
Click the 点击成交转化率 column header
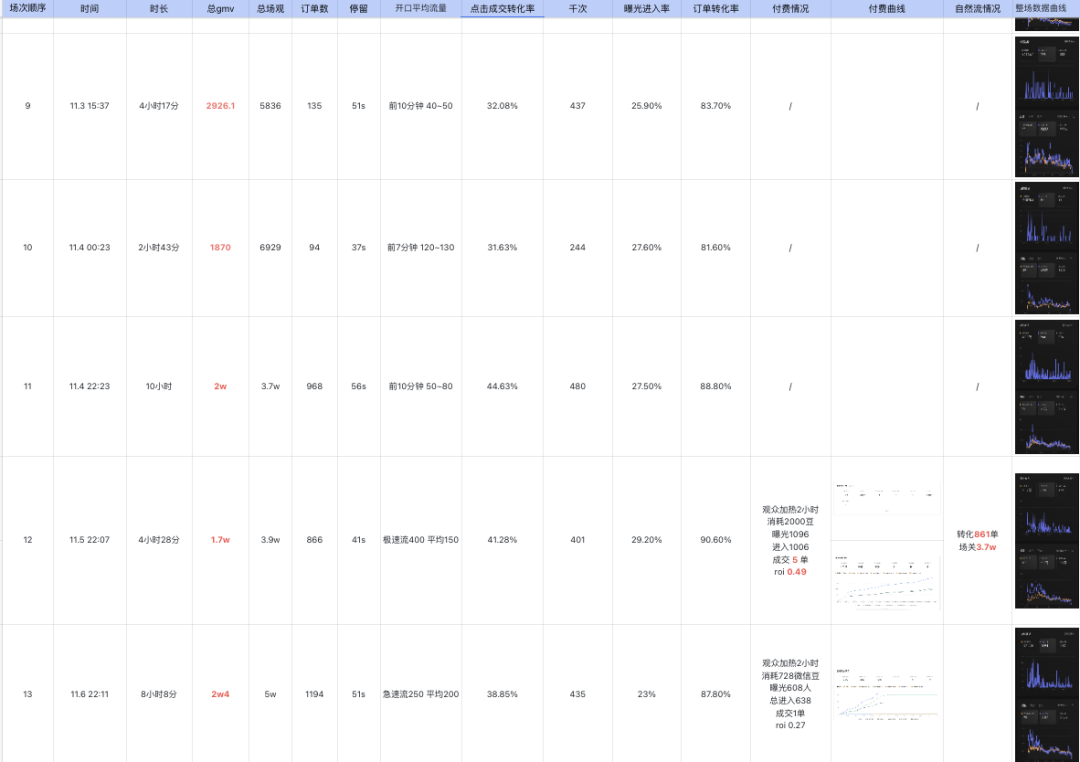502,9
